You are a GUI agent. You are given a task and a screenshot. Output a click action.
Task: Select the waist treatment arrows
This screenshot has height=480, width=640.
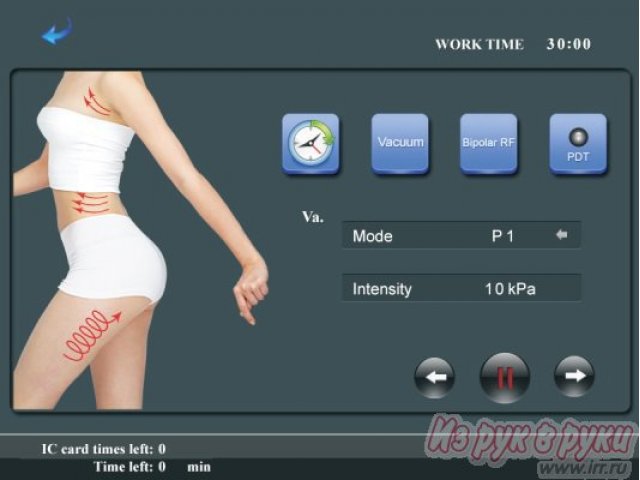92,203
